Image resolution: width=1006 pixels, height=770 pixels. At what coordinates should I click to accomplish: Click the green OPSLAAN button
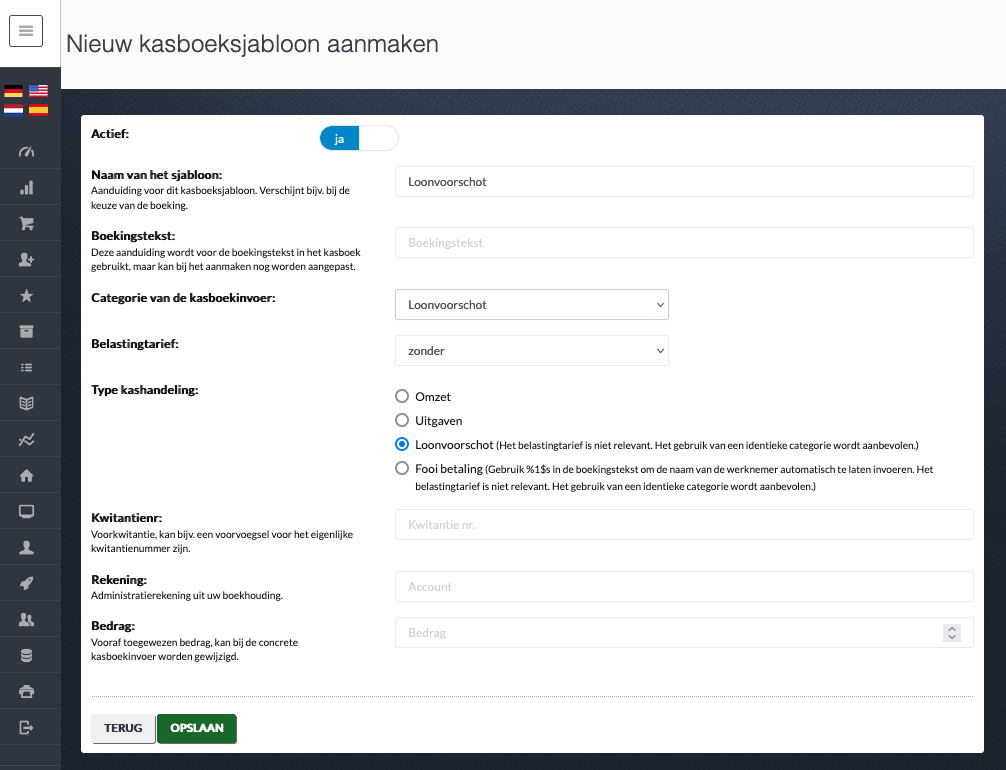pyautogui.click(x=197, y=728)
